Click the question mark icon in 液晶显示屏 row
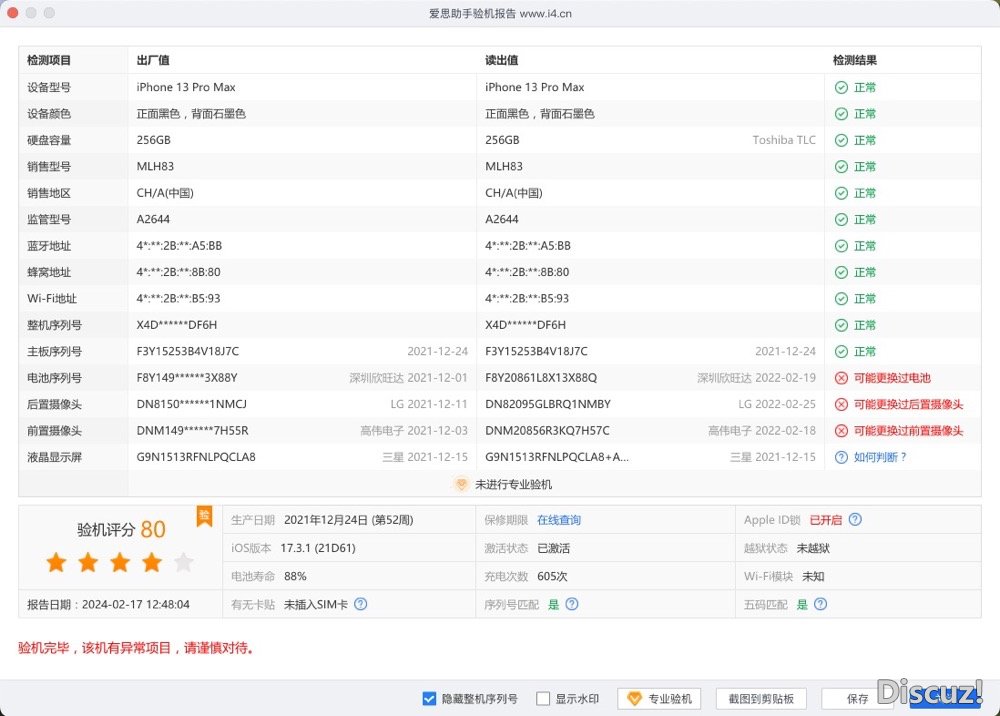The image size is (1000, 716). [841, 457]
